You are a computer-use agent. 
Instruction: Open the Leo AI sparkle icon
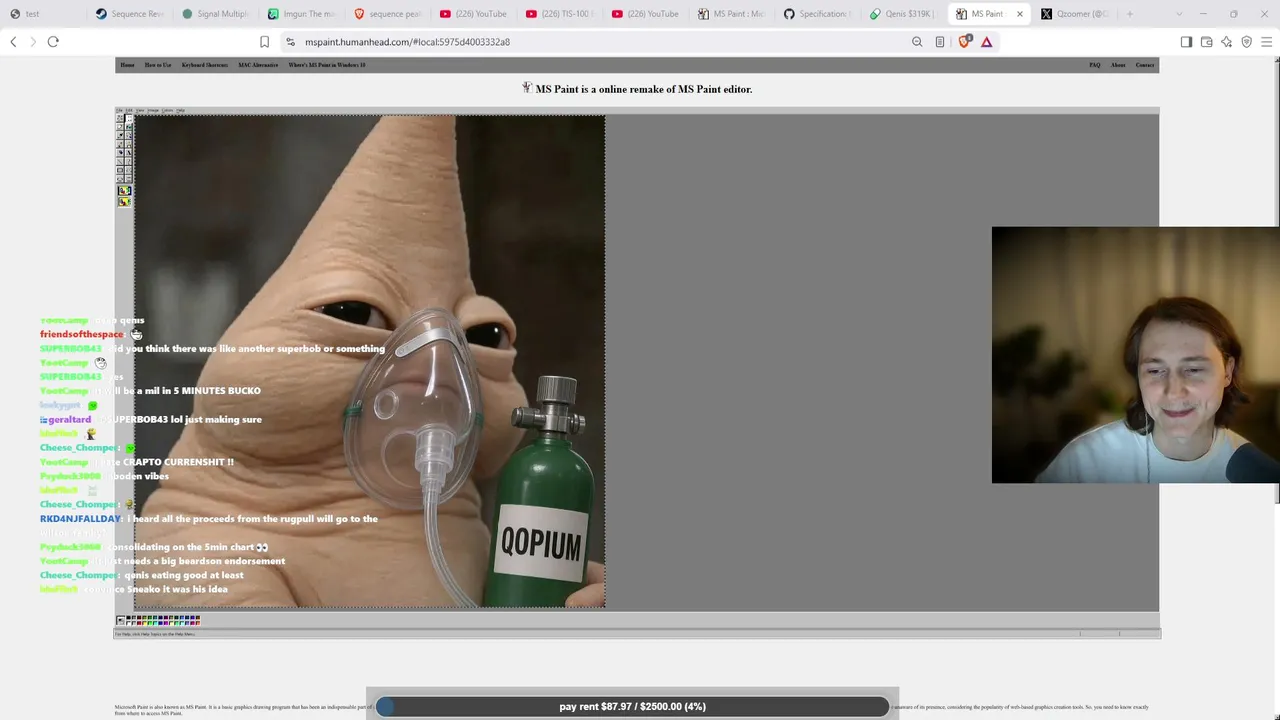[1226, 42]
